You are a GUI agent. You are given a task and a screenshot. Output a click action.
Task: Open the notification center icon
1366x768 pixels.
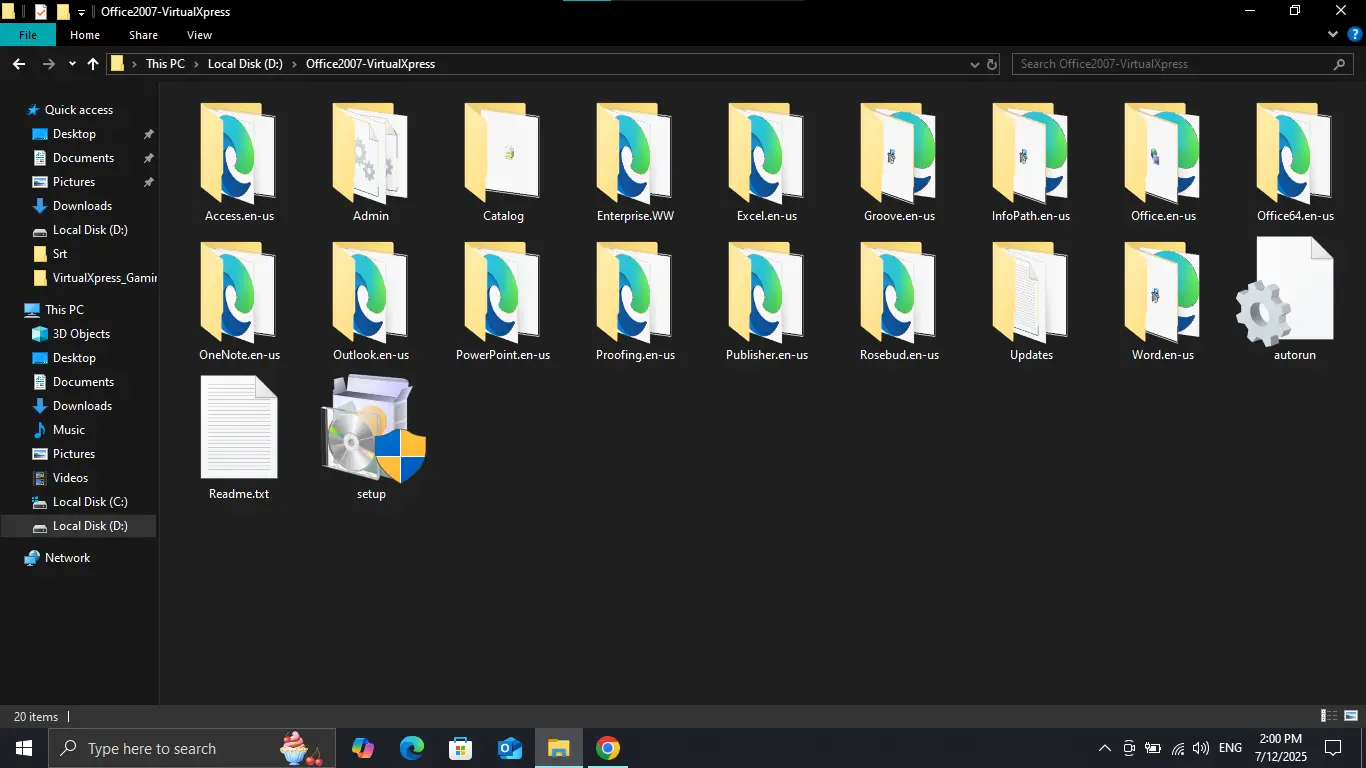(x=1333, y=748)
